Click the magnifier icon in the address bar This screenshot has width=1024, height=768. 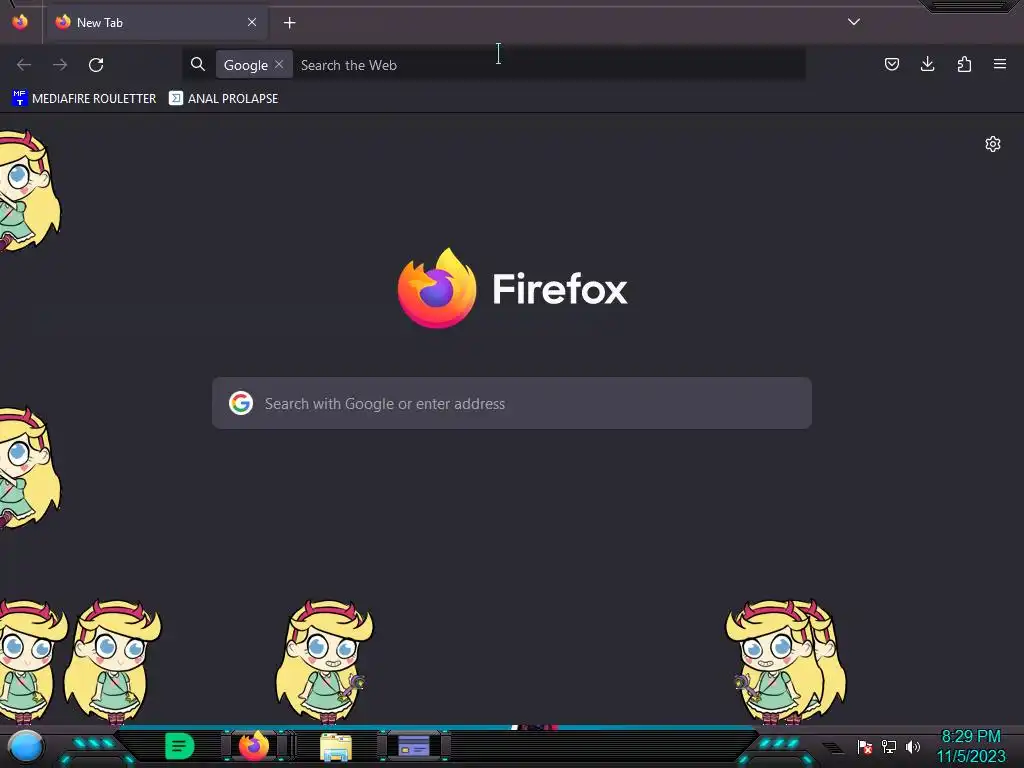[198, 64]
